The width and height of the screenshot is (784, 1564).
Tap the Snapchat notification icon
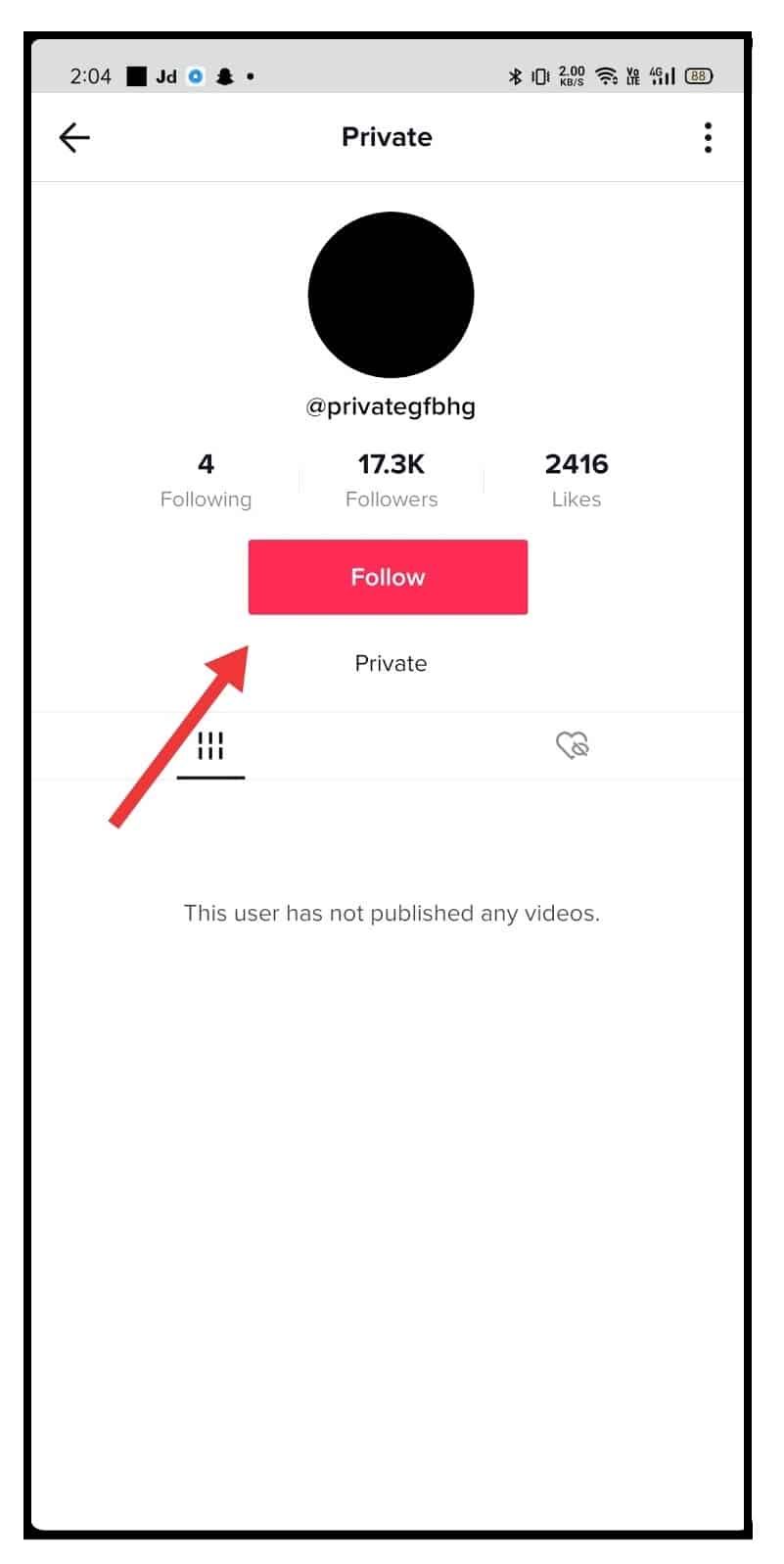click(225, 76)
